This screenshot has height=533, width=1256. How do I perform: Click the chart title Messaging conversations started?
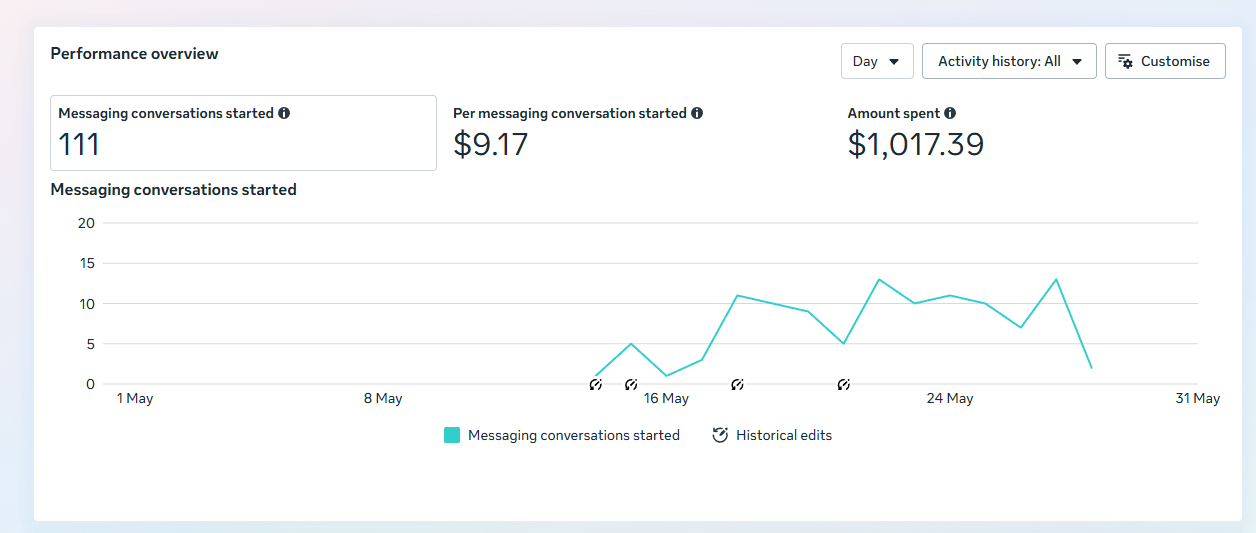174,189
